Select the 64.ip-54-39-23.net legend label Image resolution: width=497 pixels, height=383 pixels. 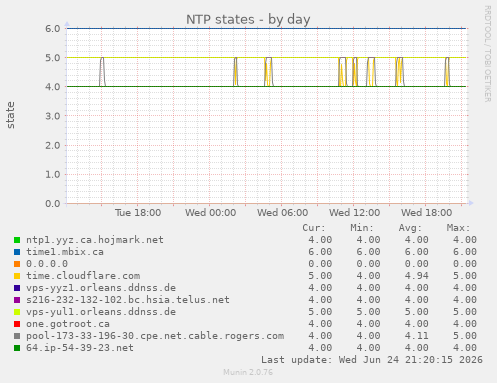(80, 348)
